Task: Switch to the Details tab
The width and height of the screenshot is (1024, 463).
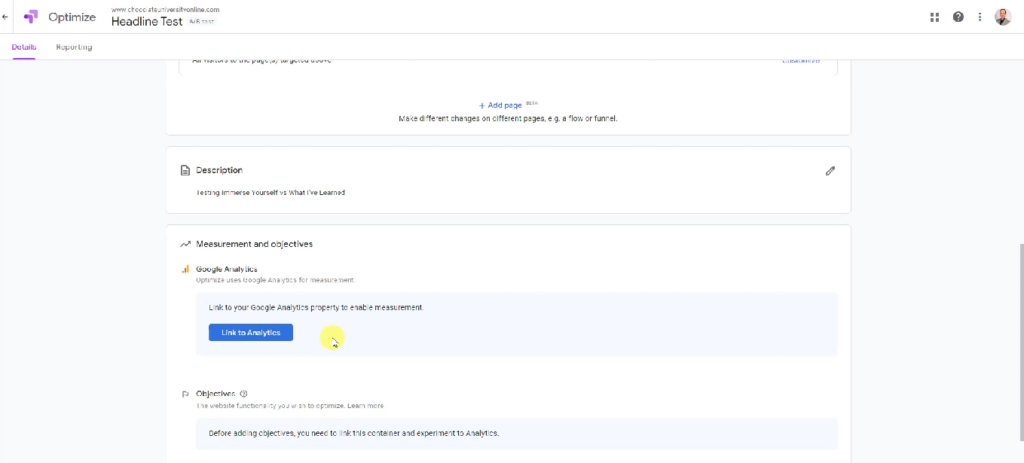Action: point(24,47)
